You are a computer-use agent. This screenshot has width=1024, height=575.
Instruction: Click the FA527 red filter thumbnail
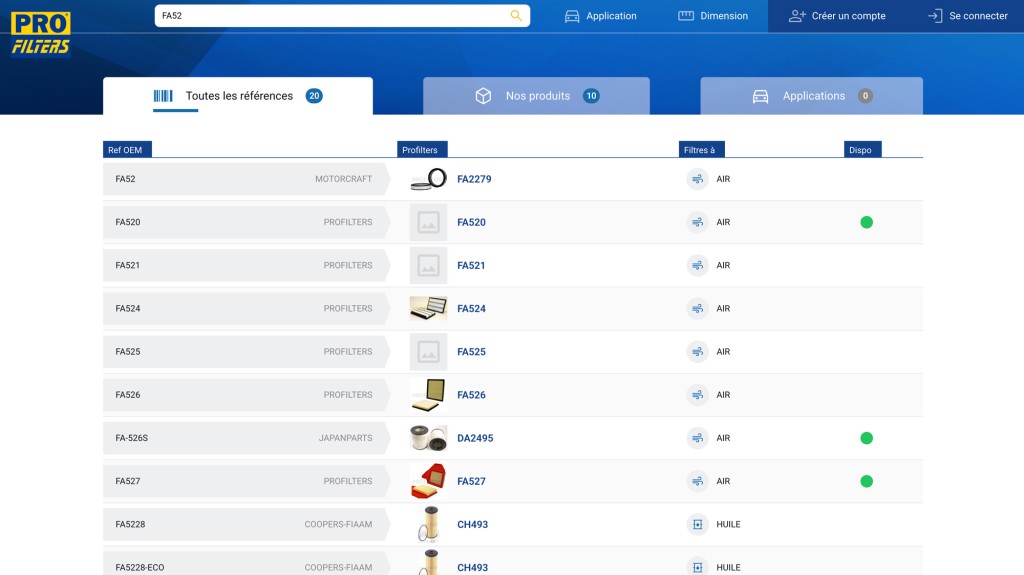[x=428, y=481]
